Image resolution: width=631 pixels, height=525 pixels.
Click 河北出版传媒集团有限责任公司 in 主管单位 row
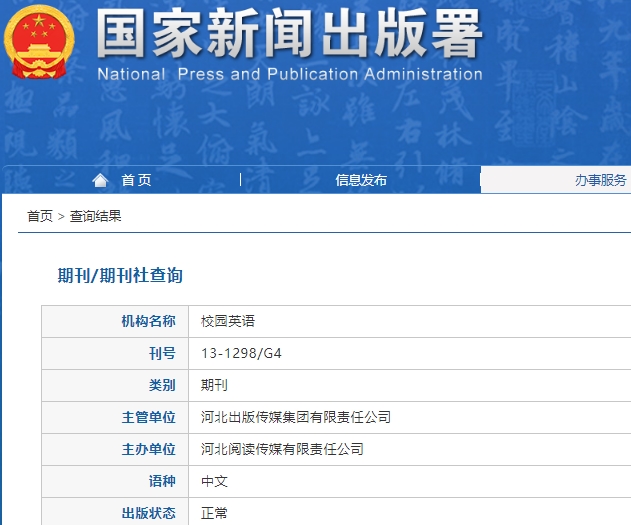[x=296, y=417]
